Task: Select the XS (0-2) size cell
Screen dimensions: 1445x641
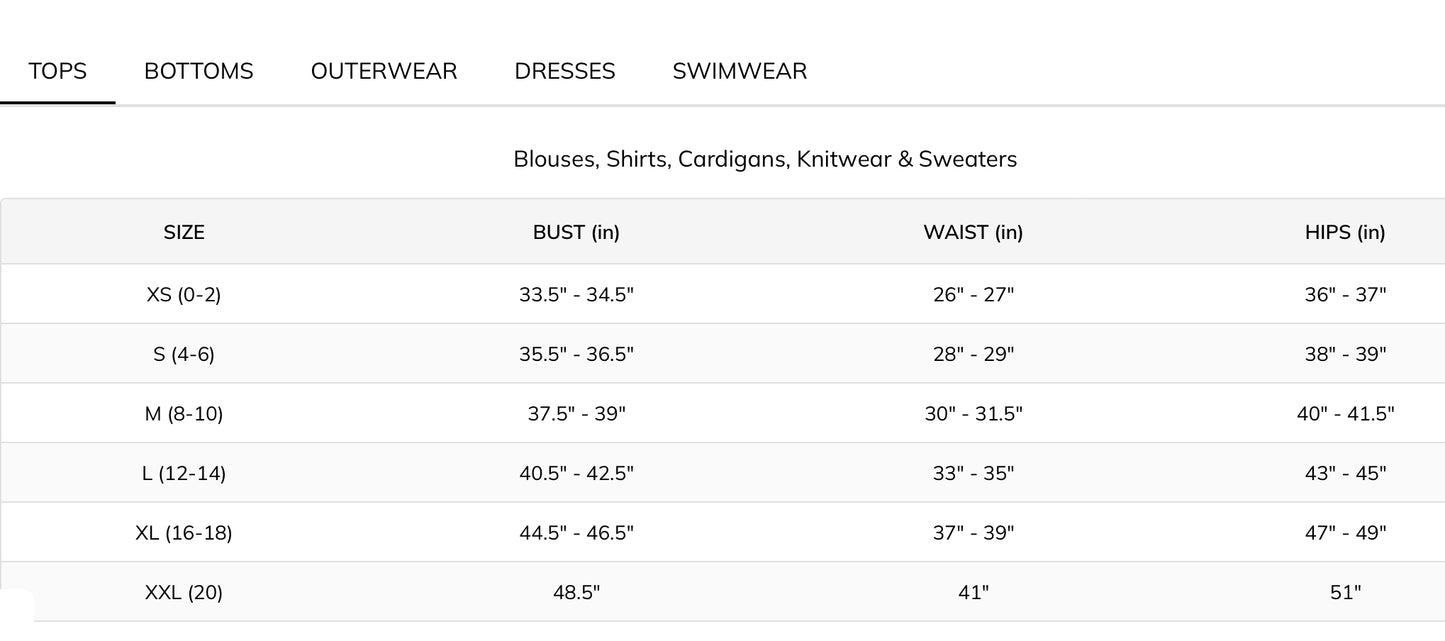Action: click(x=184, y=294)
